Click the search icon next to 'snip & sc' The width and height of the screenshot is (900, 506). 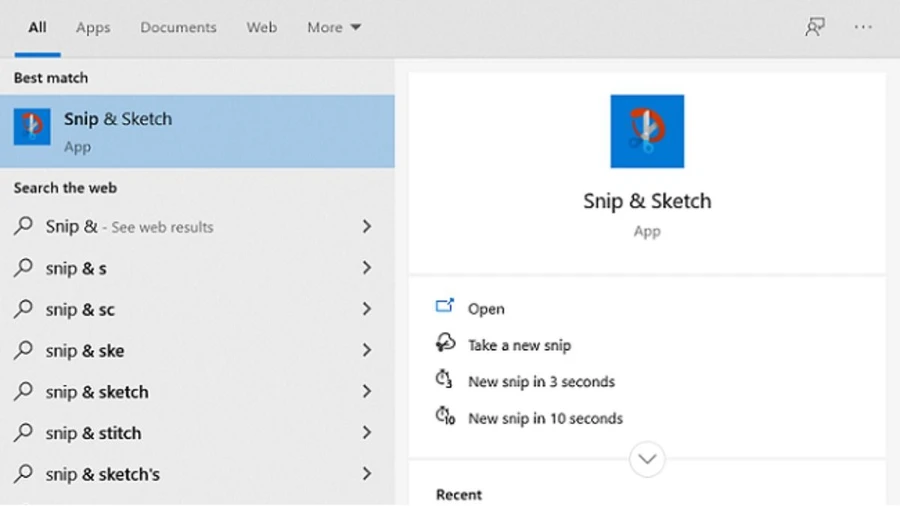[24, 308]
